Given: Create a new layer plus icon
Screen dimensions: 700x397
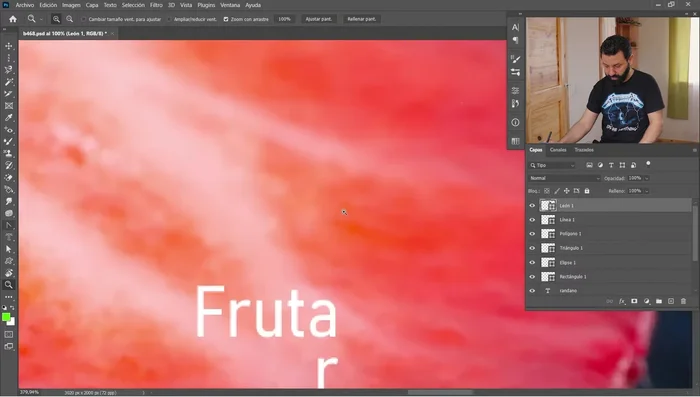Looking at the screenshot, I should tap(671, 301).
